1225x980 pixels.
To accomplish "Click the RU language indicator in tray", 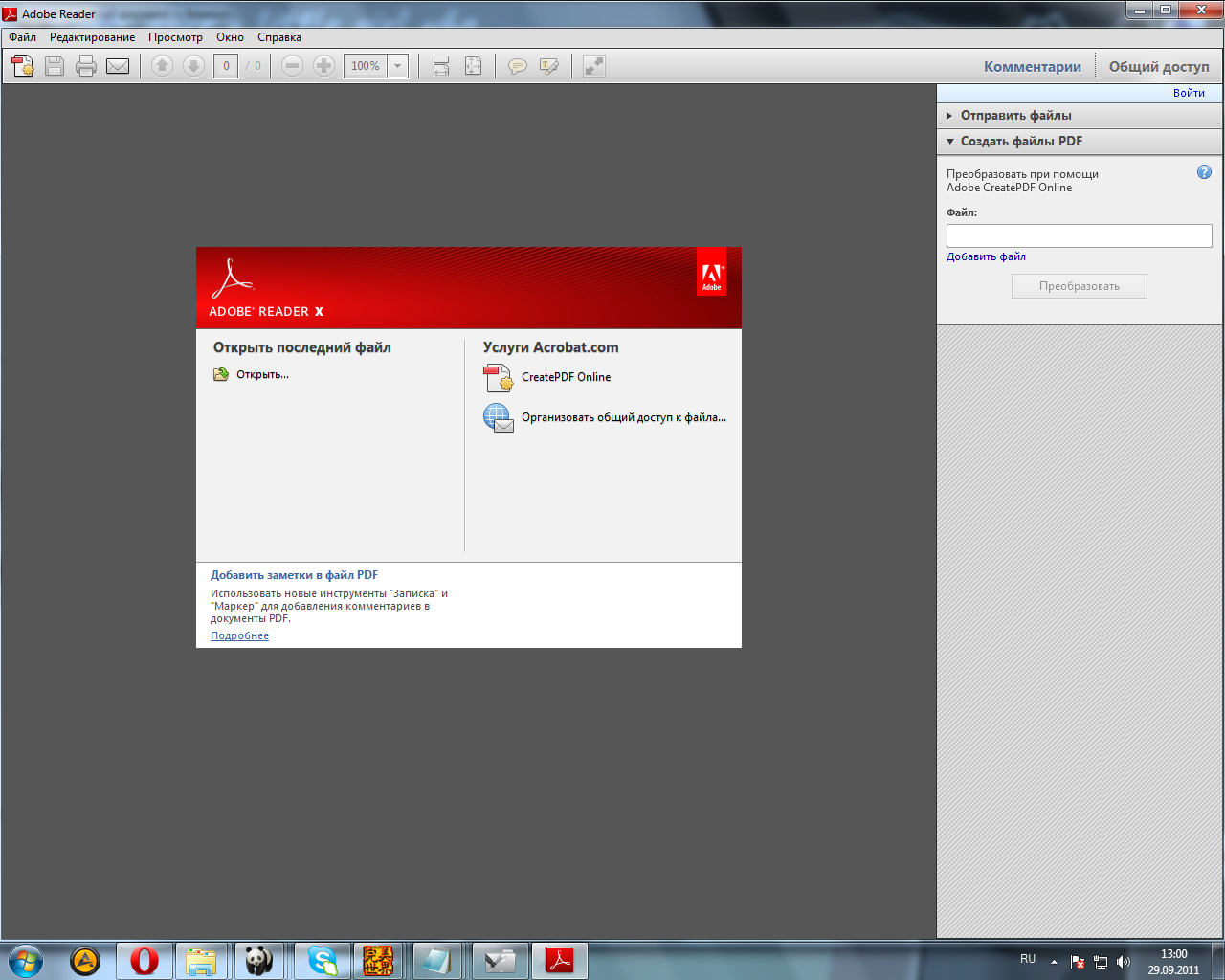I will click(1028, 959).
